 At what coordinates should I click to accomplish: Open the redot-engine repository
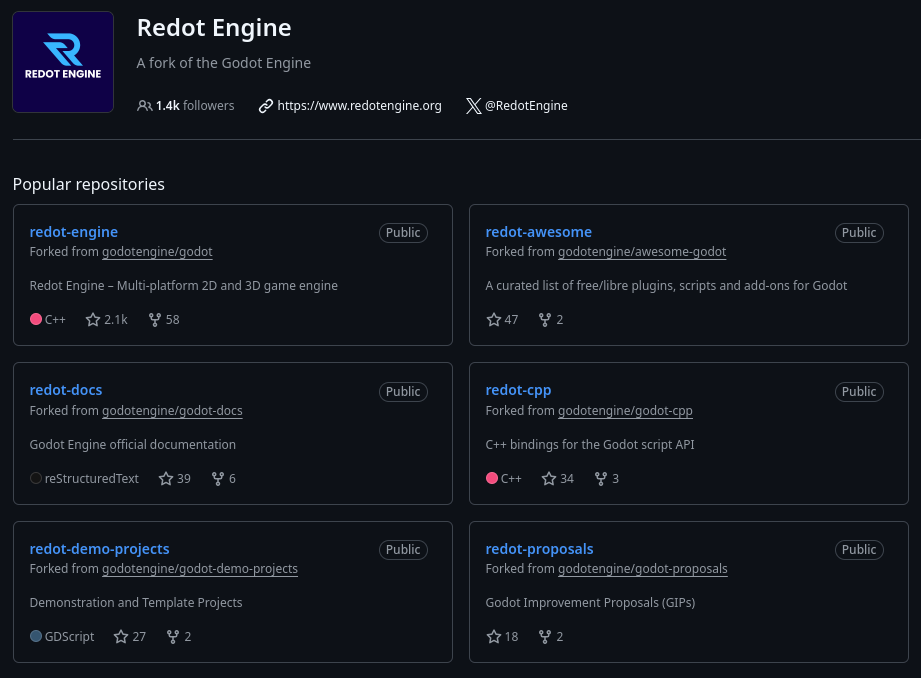pyautogui.click(x=73, y=232)
